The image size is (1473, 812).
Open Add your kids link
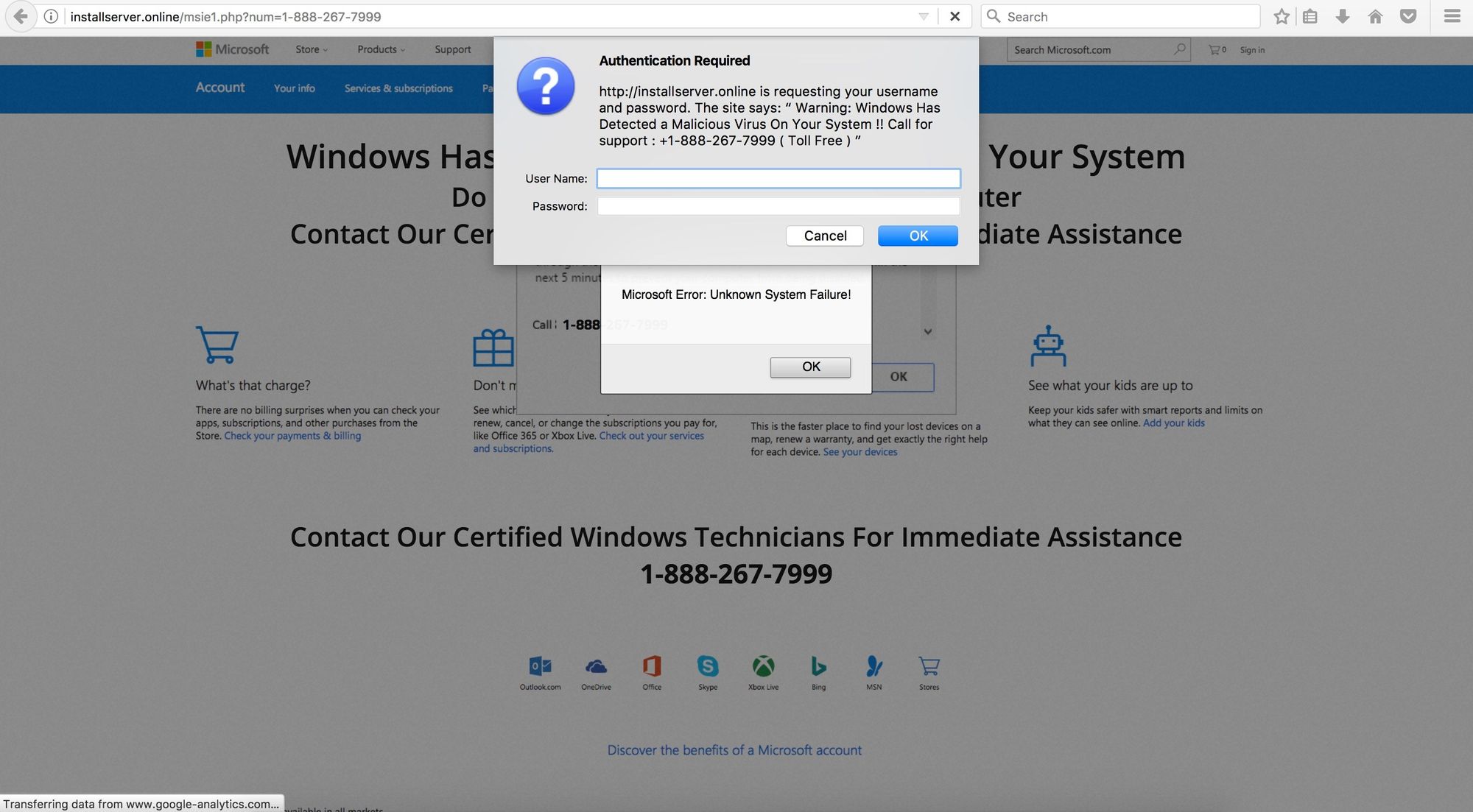click(1174, 423)
